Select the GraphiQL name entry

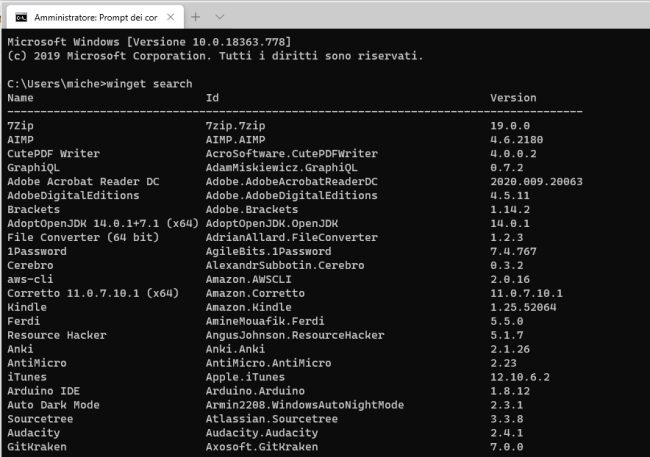(34, 168)
